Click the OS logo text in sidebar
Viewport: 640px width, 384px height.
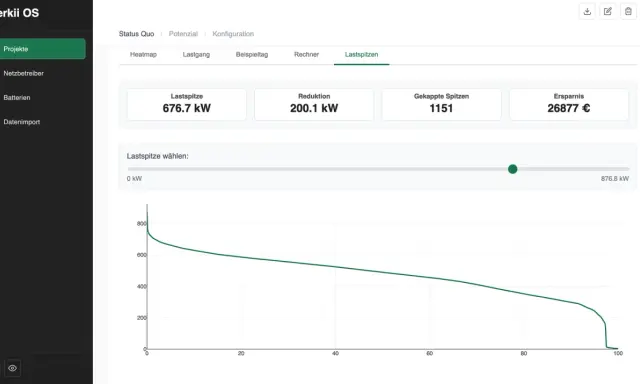19,13
